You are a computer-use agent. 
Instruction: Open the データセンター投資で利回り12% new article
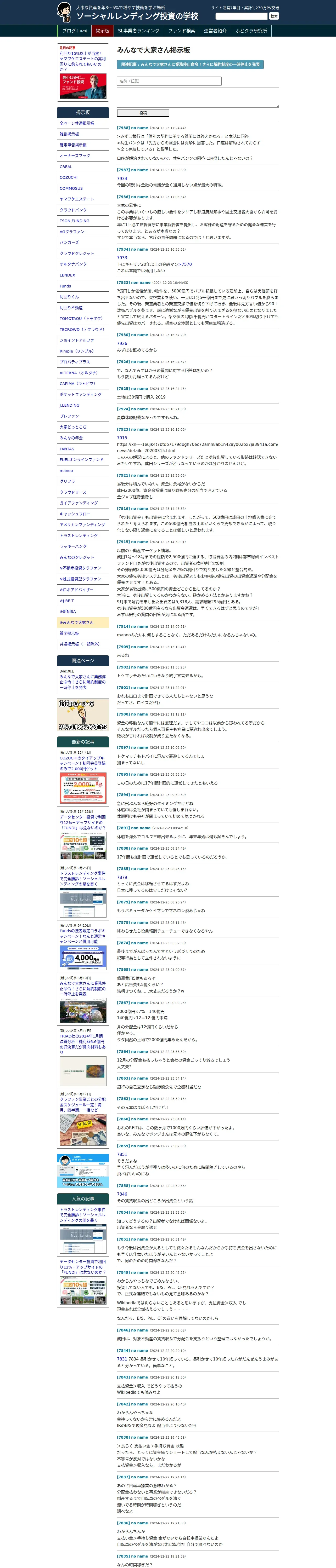point(83,822)
